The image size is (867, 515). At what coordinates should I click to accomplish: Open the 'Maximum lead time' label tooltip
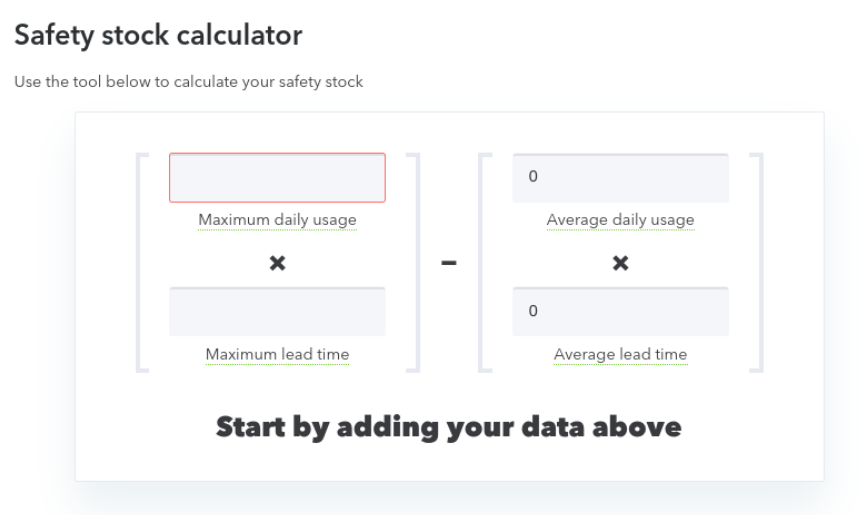(277, 354)
